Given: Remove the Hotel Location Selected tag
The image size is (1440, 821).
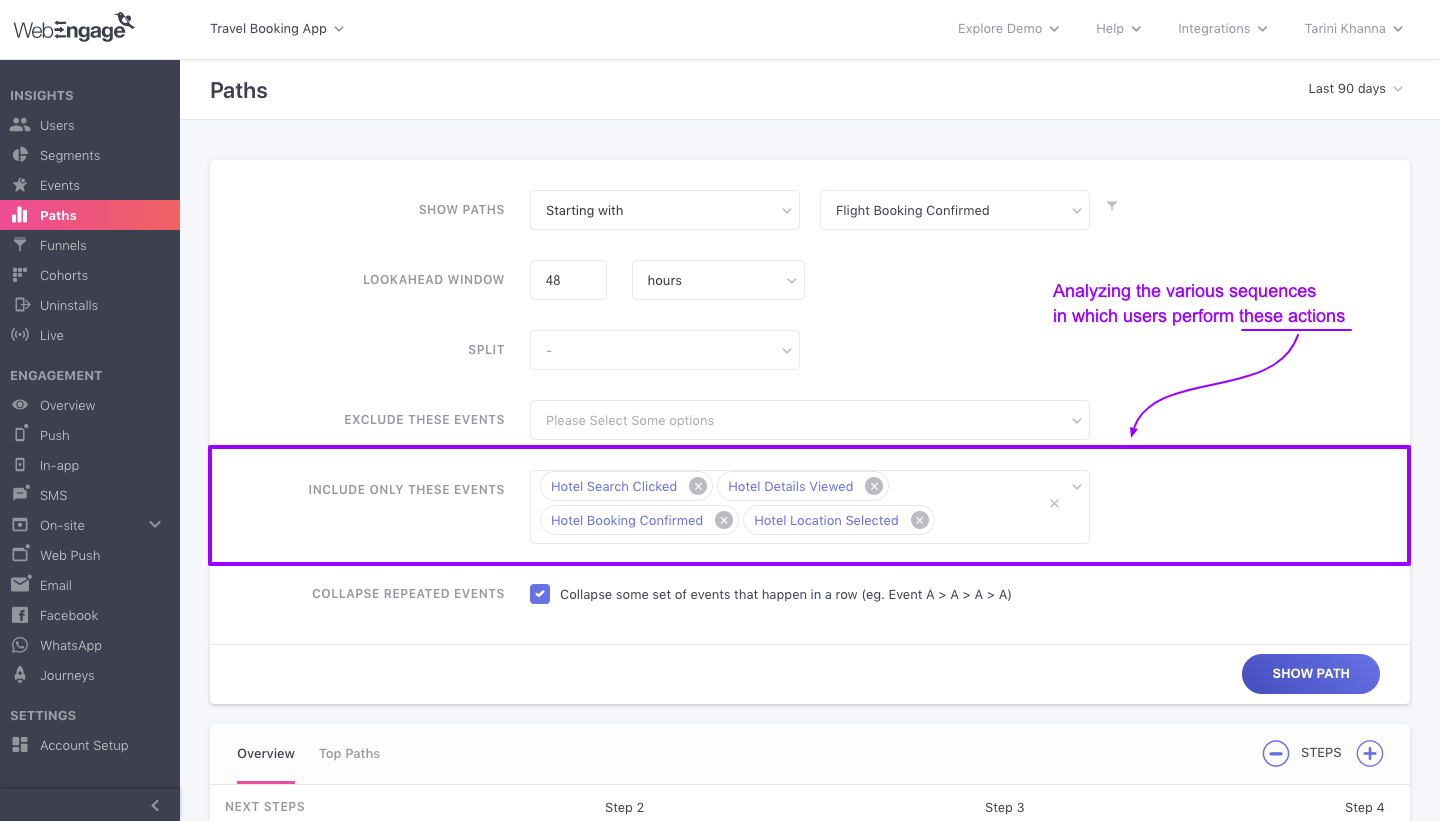Looking at the screenshot, I should click(x=920, y=521).
